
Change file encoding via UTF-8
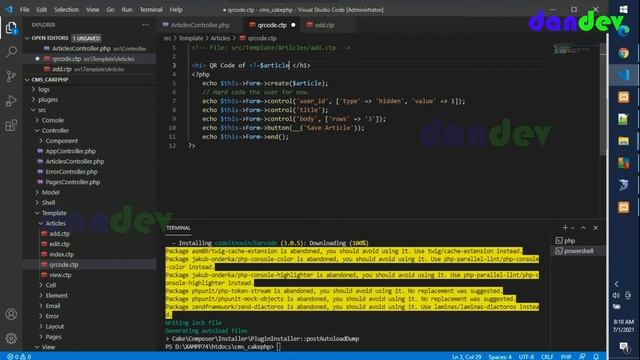point(526,357)
